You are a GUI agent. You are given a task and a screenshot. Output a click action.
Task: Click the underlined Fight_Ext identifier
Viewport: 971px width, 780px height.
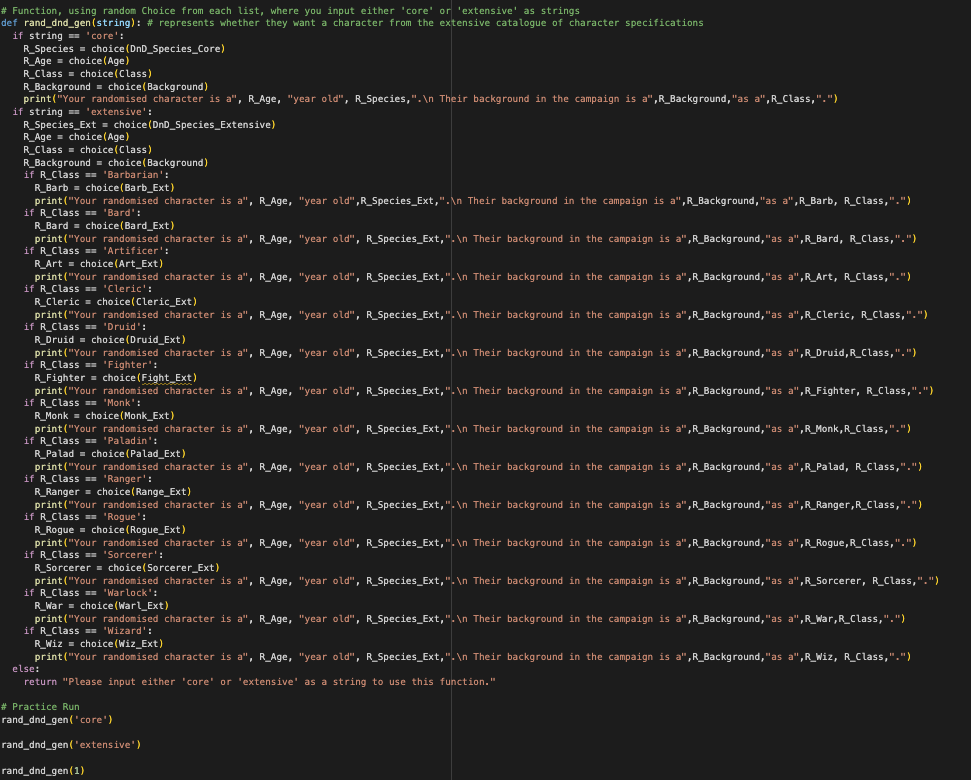(166, 378)
